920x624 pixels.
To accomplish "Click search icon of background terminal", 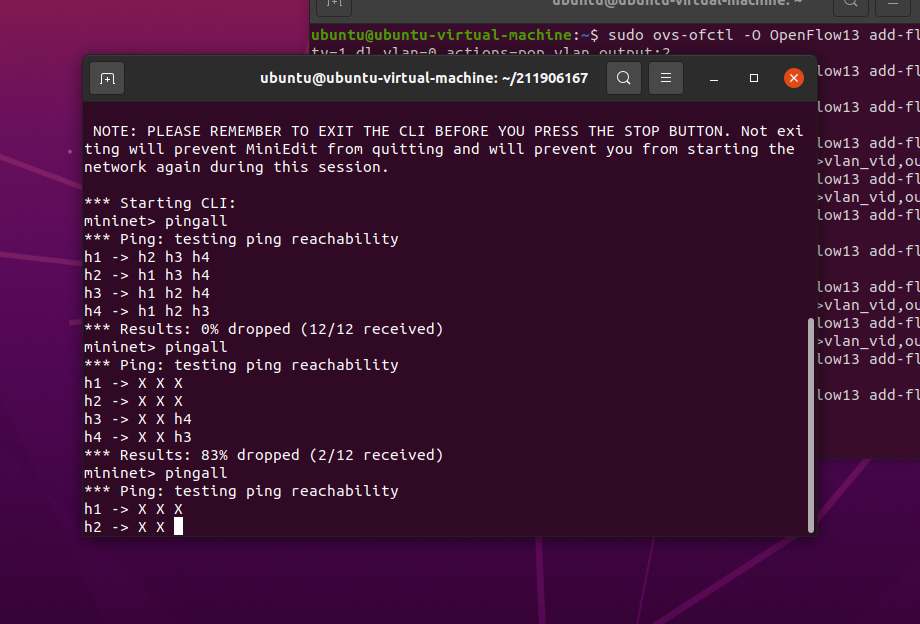I will tap(851, 5).
